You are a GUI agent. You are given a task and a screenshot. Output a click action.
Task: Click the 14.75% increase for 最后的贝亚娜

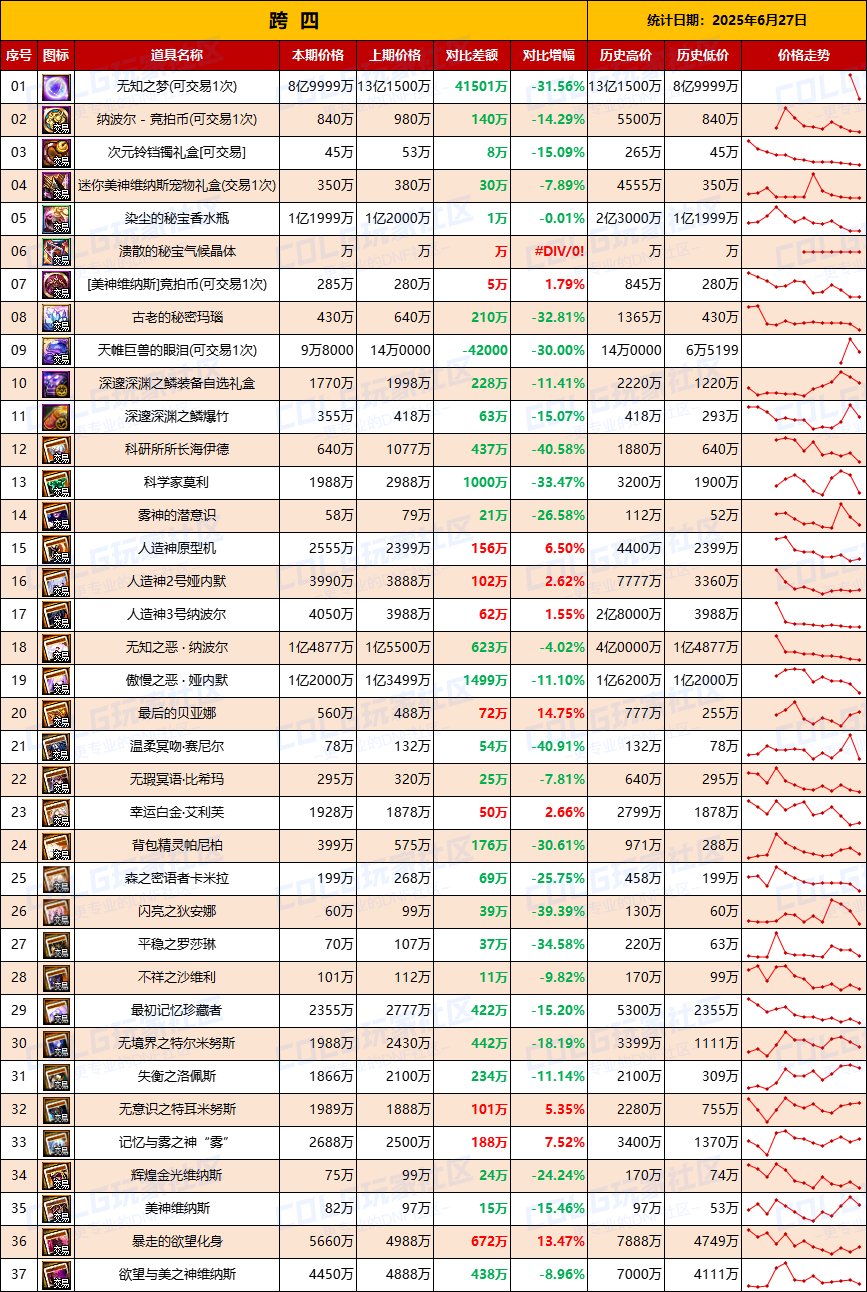[x=560, y=714]
